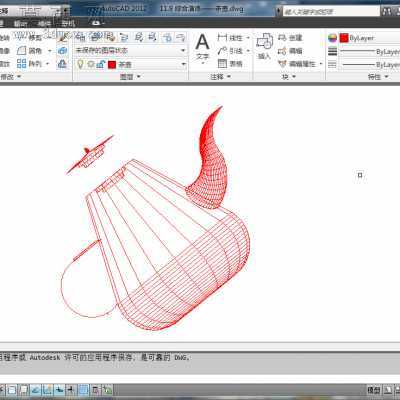Open the 联机 ribbon tab
The image size is (400, 400).
68,23
